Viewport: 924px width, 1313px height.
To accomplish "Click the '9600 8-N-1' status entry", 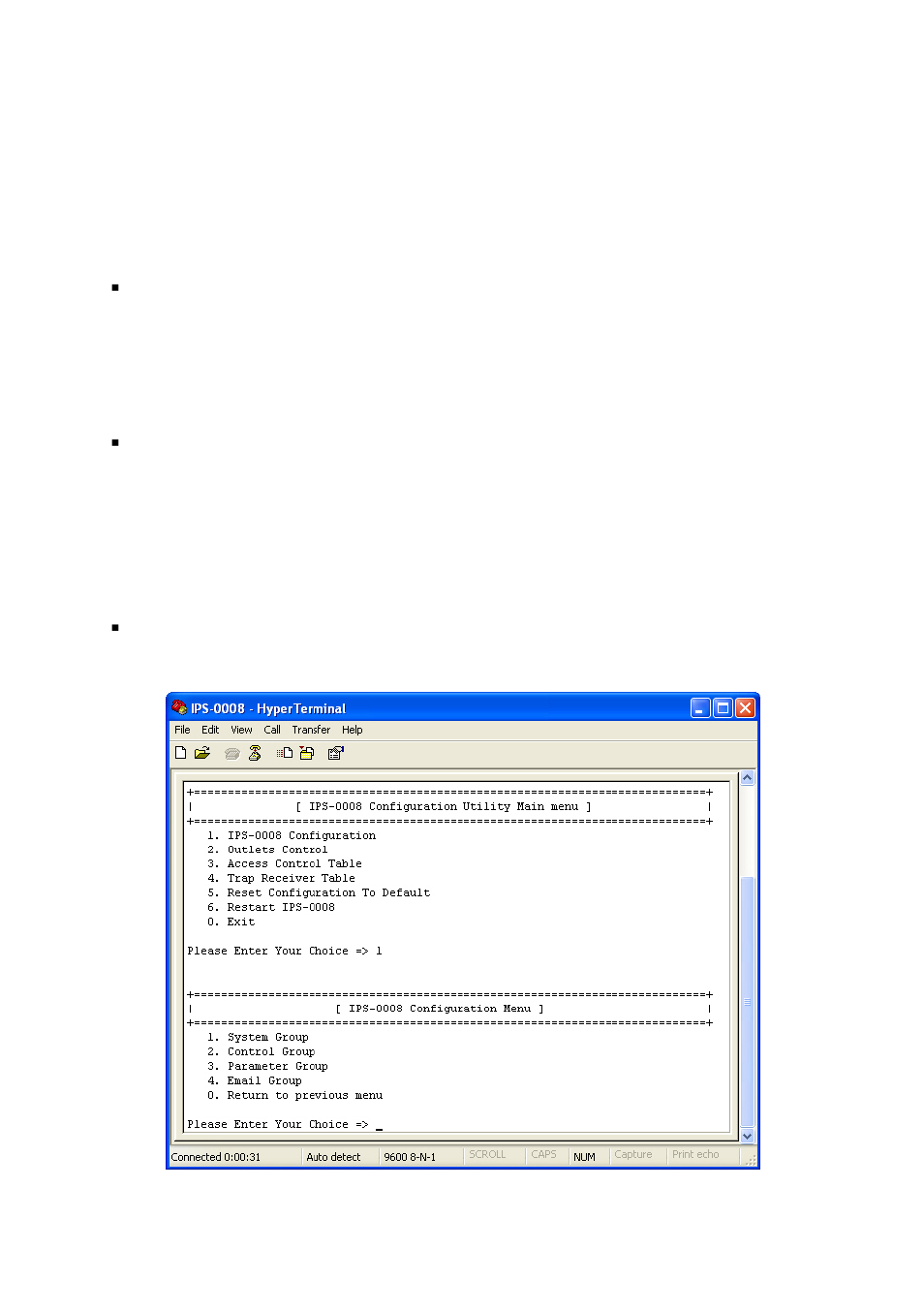I will pyautogui.click(x=410, y=1157).
